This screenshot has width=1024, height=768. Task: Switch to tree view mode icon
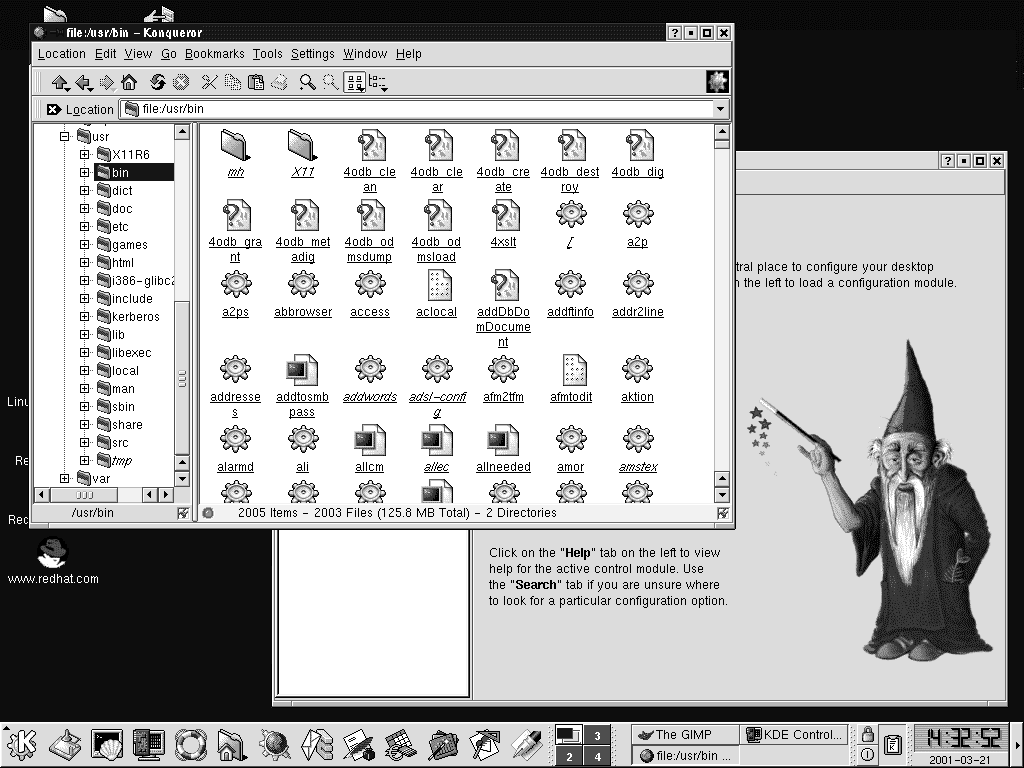pos(378,83)
